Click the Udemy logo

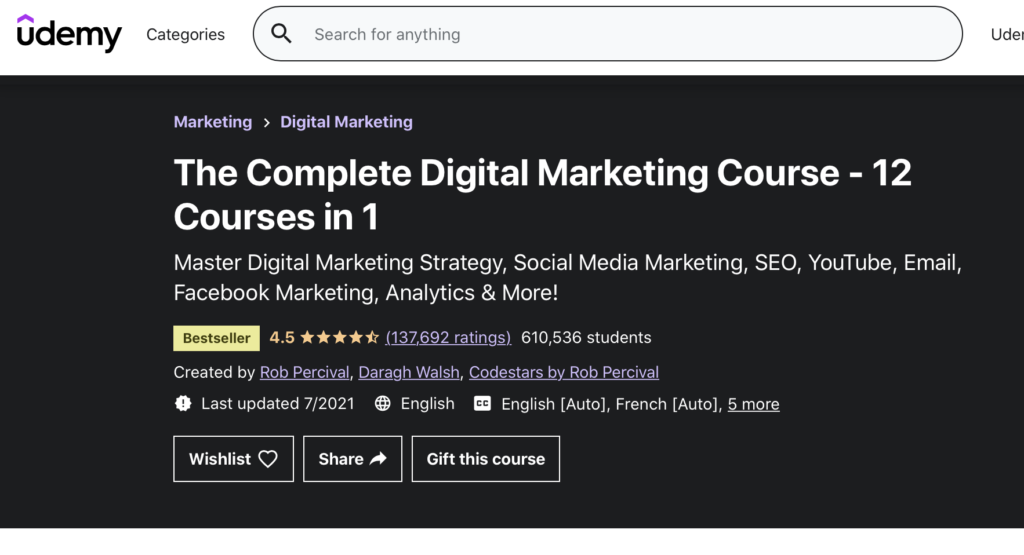point(69,33)
